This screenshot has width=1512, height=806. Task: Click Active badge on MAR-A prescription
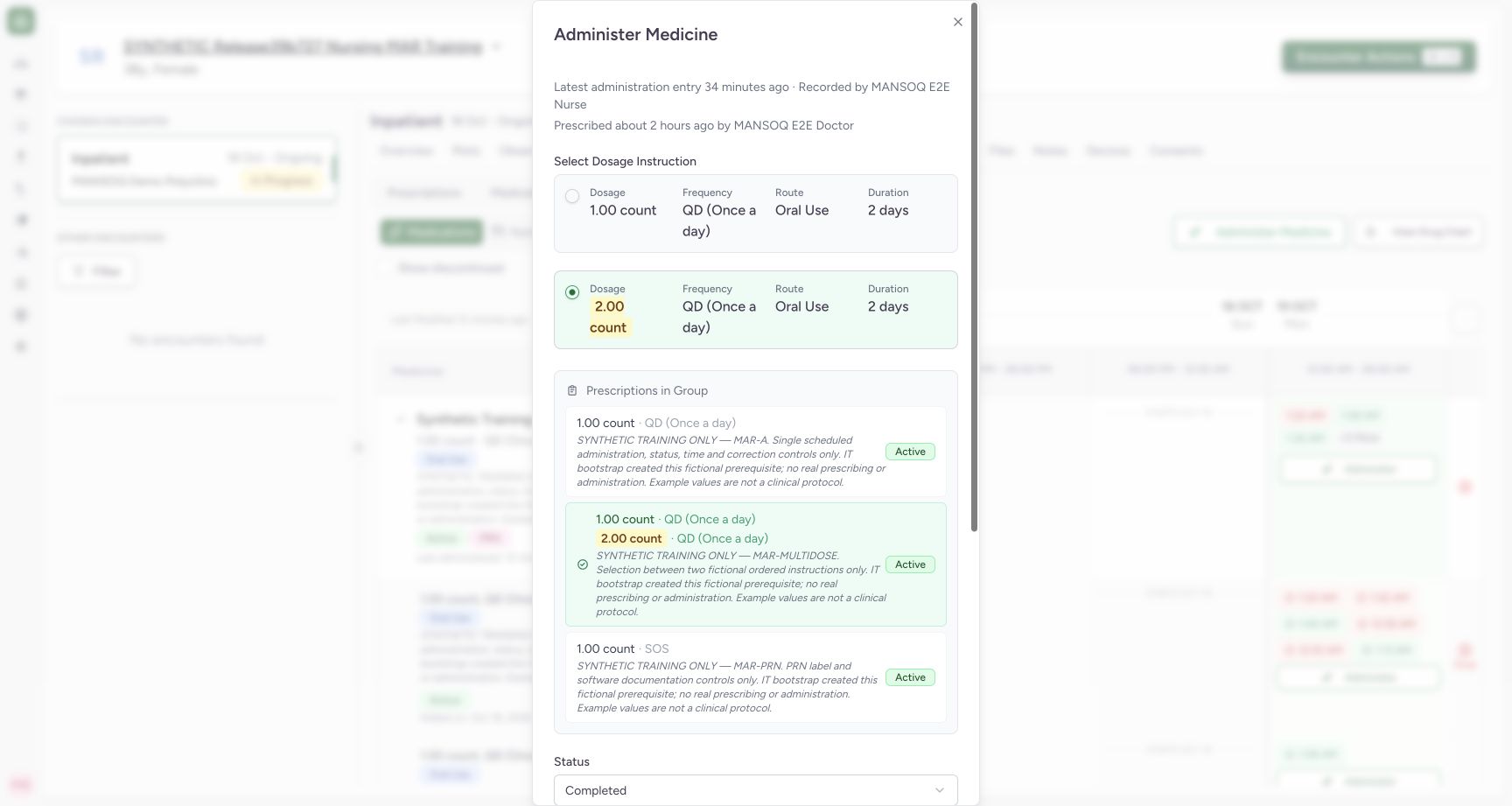pyautogui.click(x=910, y=452)
